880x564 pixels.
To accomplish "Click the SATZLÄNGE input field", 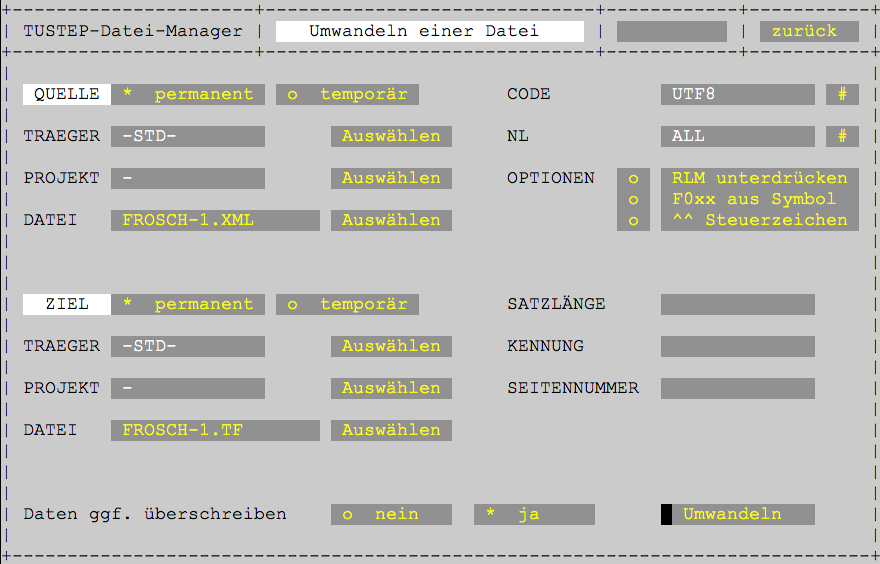I will coord(737,304).
